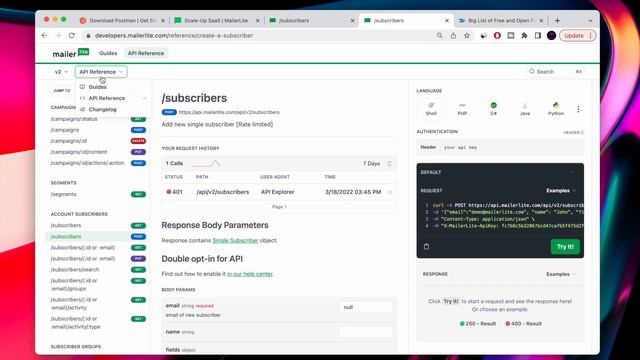Open /subscribers/:id or :email/groups entry

point(98,284)
